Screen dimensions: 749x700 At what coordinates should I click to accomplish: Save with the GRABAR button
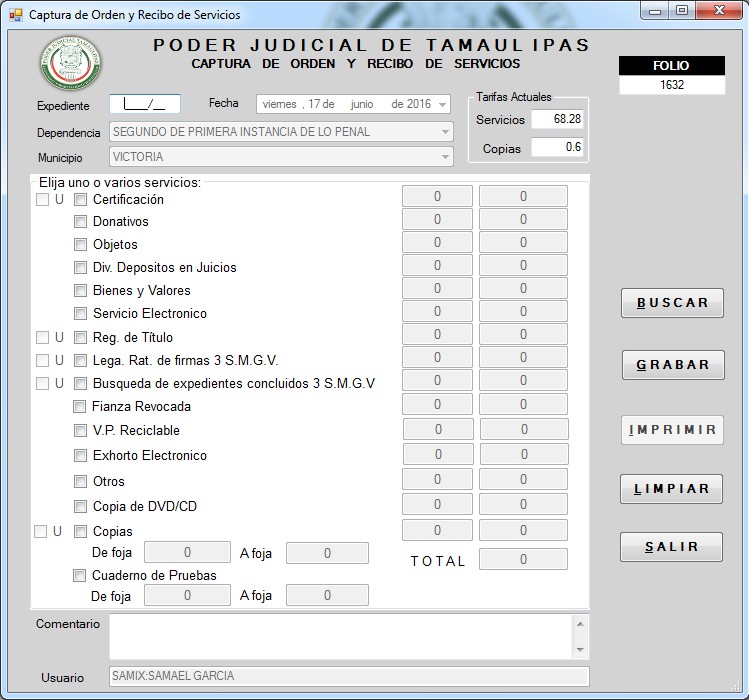[x=673, y=365]
